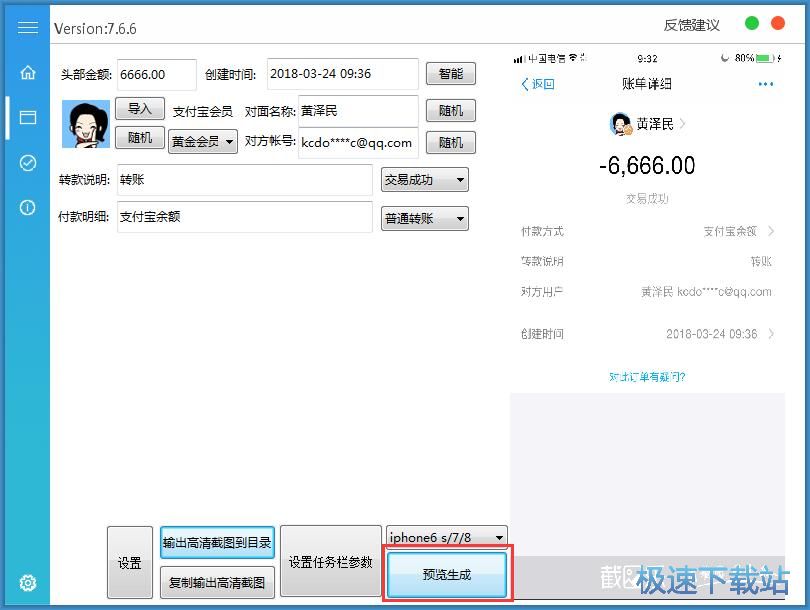Open the 反馈建议 feedback link
Viewport: 810px width, 610px height.
click(x=692, y=23)
